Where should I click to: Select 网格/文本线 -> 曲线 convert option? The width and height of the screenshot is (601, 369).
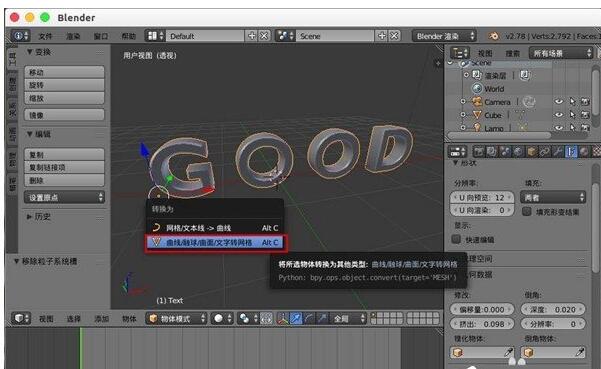[x=215, y=228]
